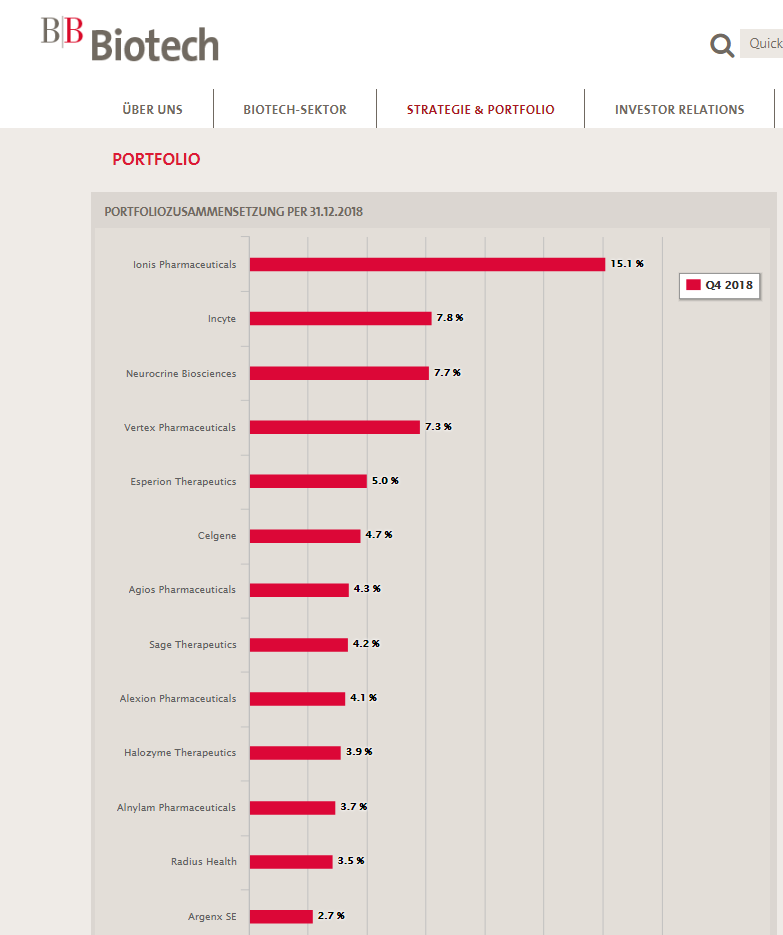
Task: Open the STRATEGIE & PORTFOLIO menu
Action: coord(481,110)
